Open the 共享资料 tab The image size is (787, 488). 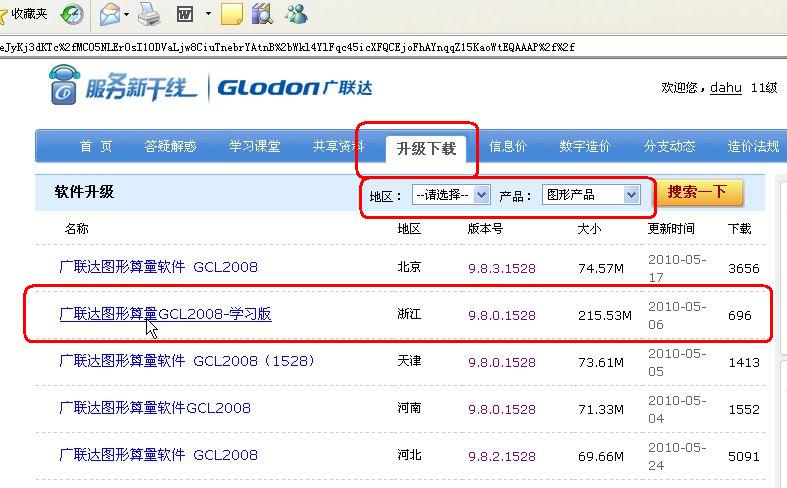click(x=338, y=147)
